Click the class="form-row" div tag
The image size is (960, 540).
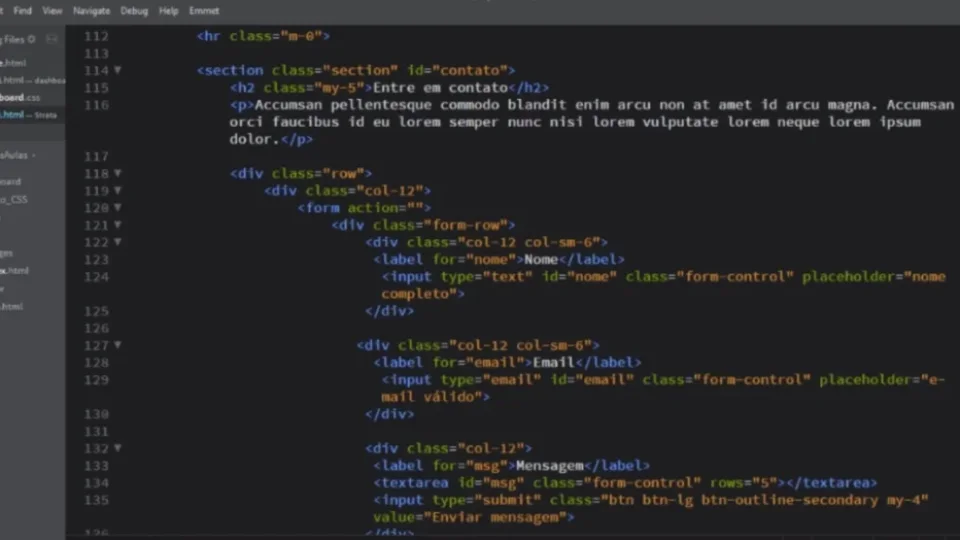423,225
